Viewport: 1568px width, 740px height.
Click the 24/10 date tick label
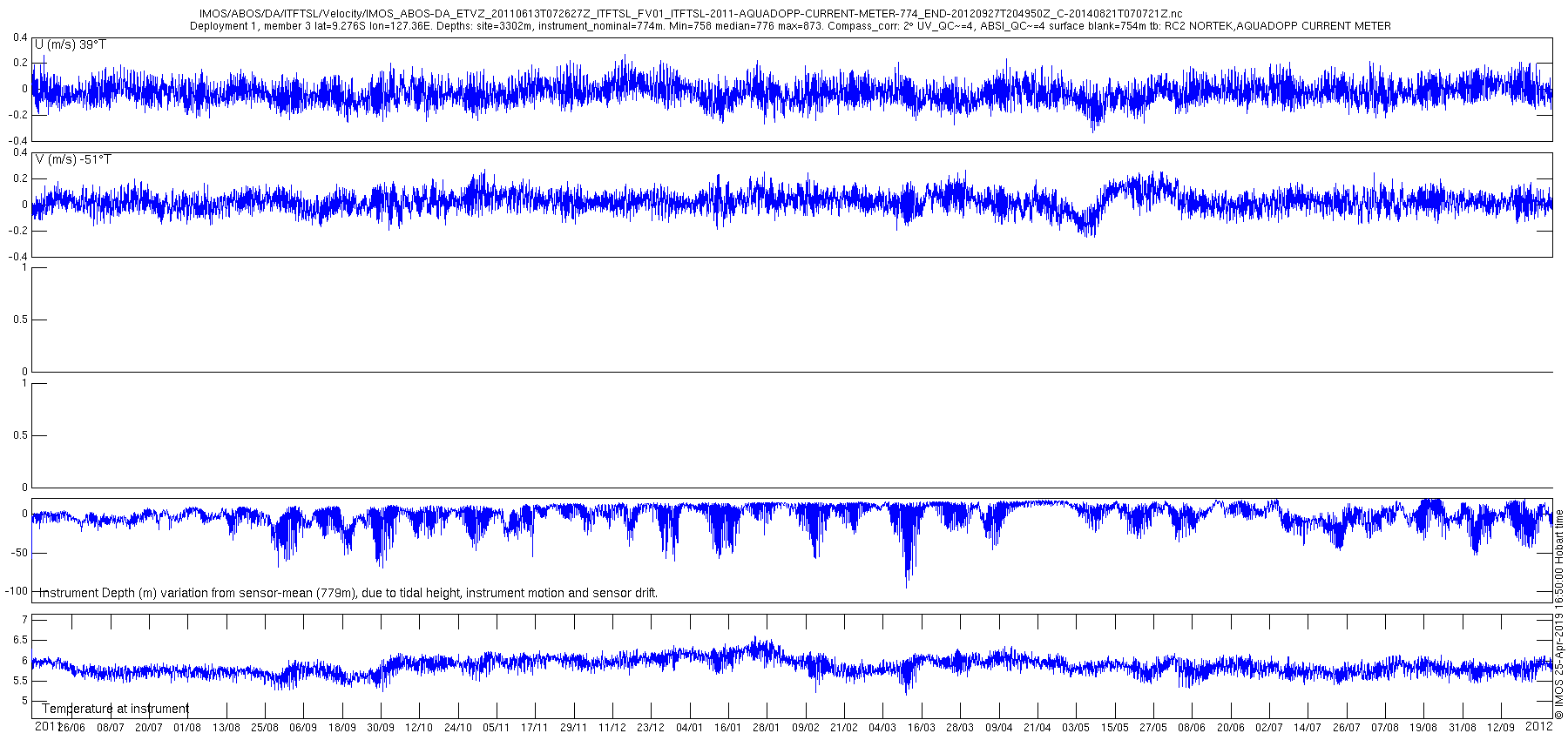tap(458, 728)
